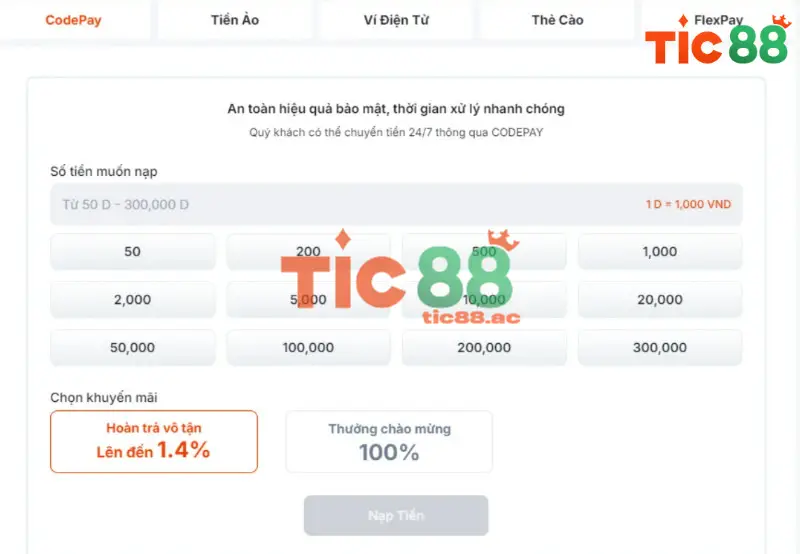This screenshot has width=800, height=554.
Task: Click the center TIC88 watermark logo
Action: tap(400, 270)
